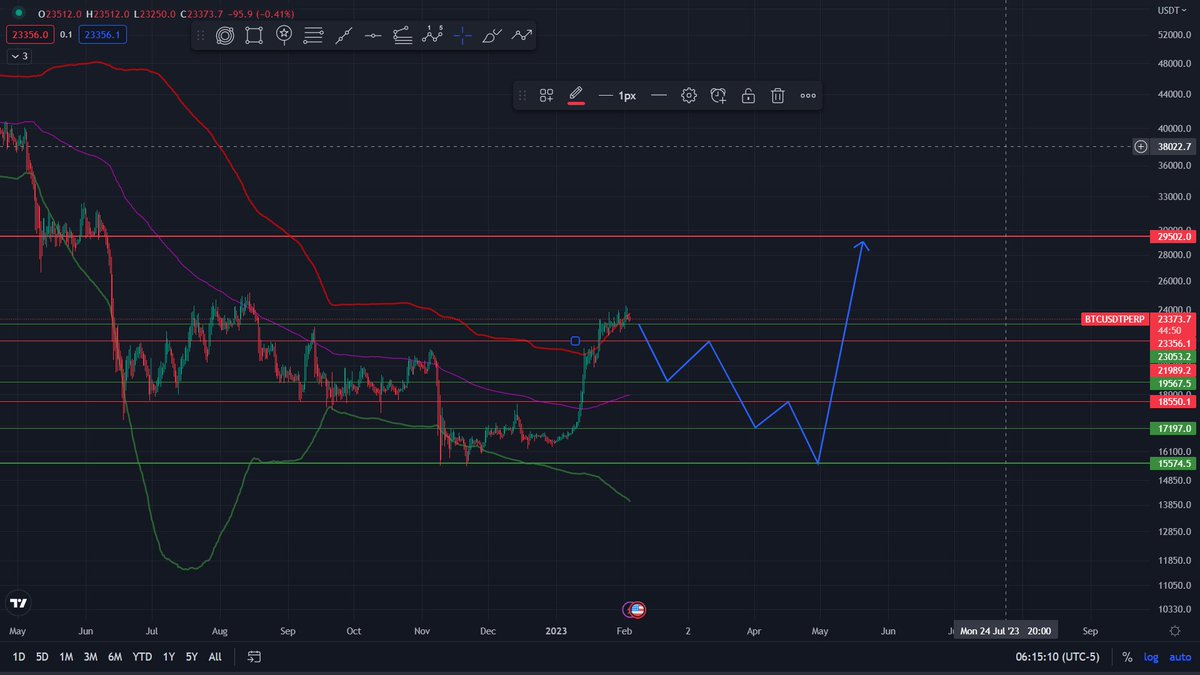The height and width of the screenshot is (675, 1200).
Task: Toggle the log scale mode
Action: pos(1151,657)
